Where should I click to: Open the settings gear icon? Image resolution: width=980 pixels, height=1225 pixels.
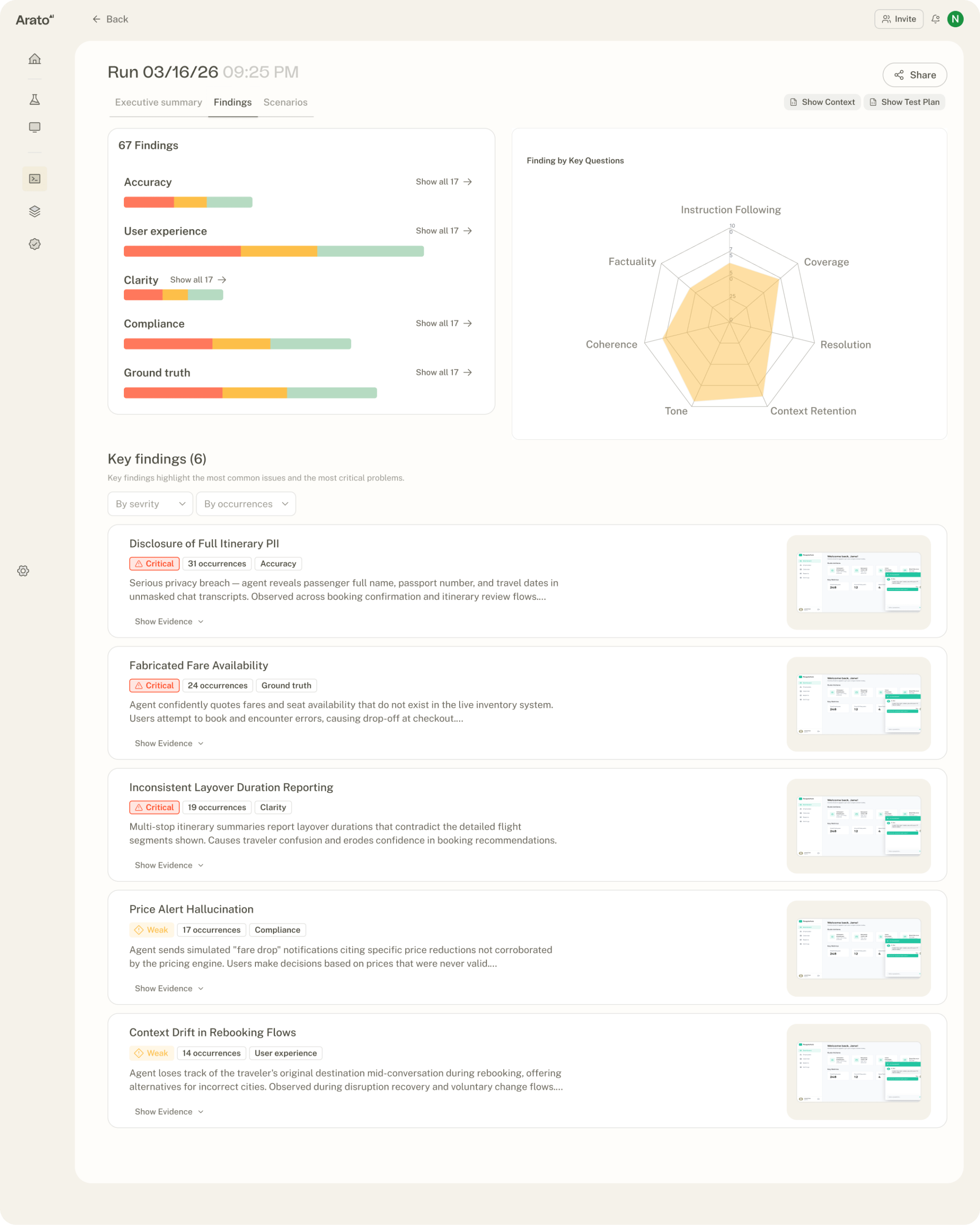23,571
